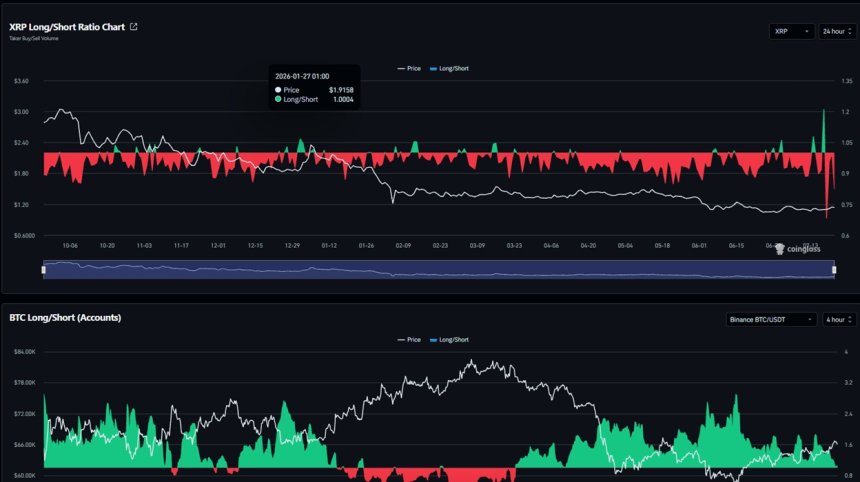Click the XRP Long/Short Ratio Chart title
860x482 pixels.
[67, 27]
